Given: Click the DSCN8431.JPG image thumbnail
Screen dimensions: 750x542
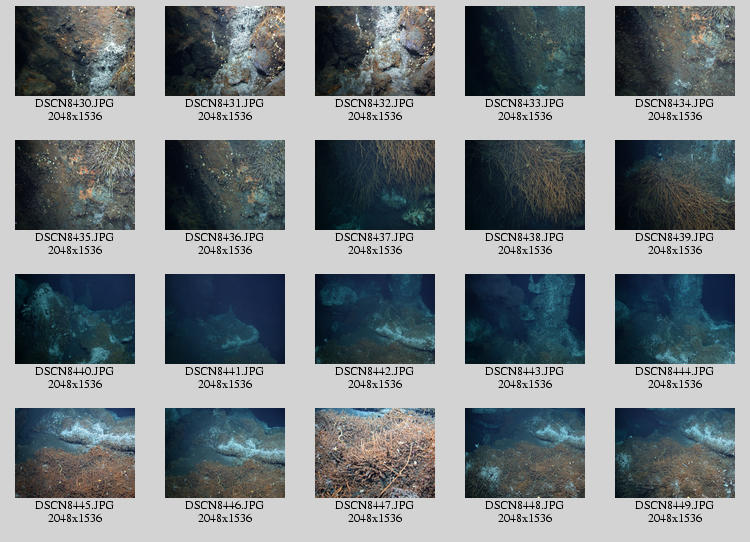Looking at the screenshot, I should (x=224, y=51).
